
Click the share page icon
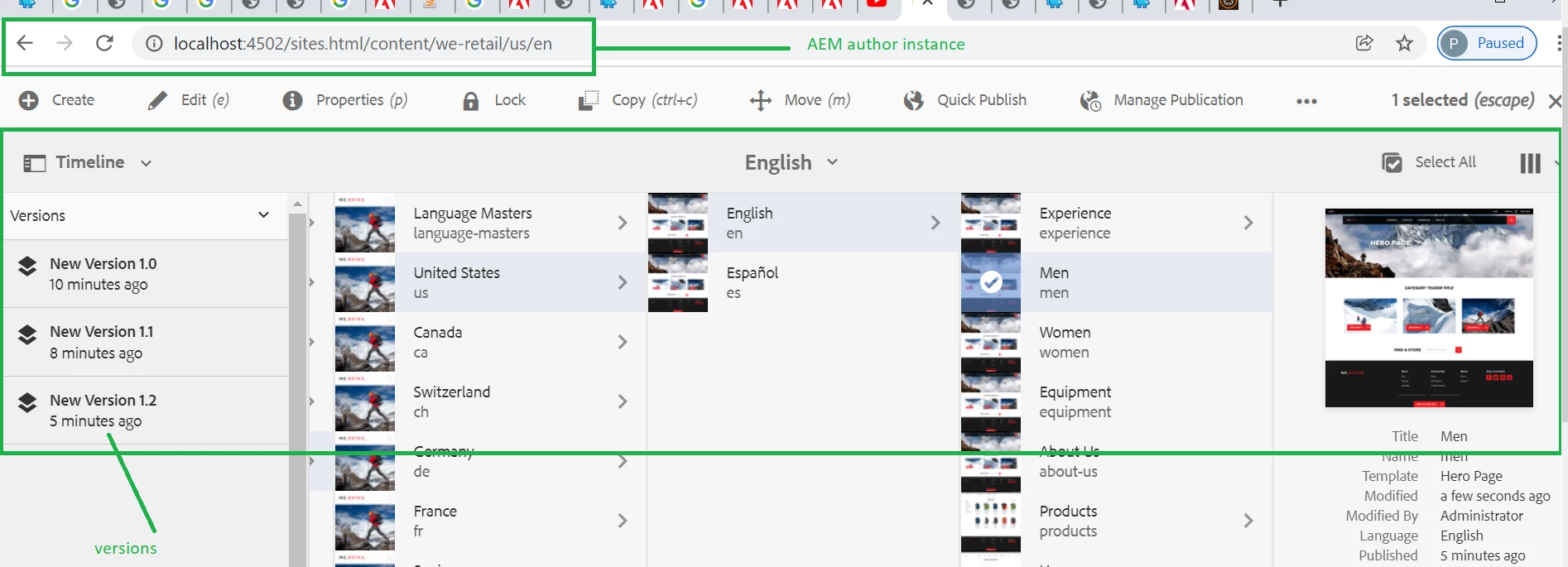click(1364, 43)
